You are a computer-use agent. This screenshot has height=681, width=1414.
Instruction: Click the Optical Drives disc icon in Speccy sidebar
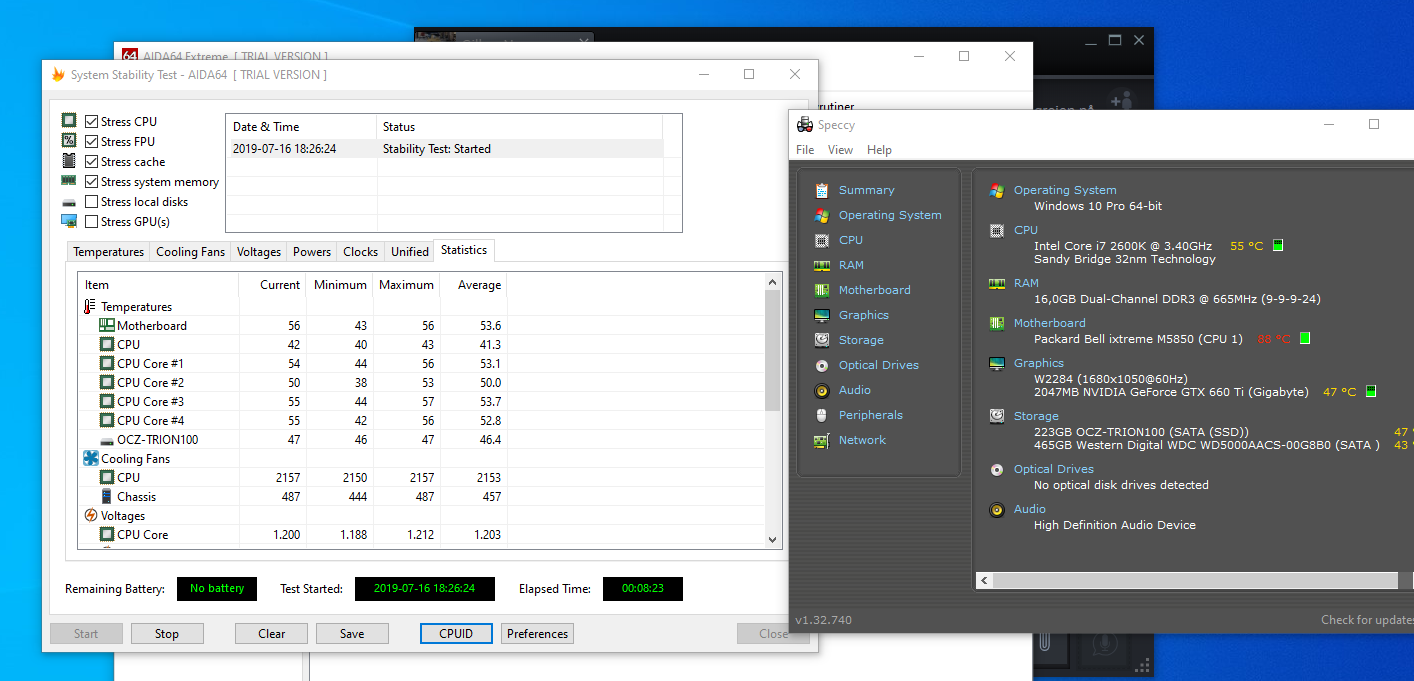(822, 365)
